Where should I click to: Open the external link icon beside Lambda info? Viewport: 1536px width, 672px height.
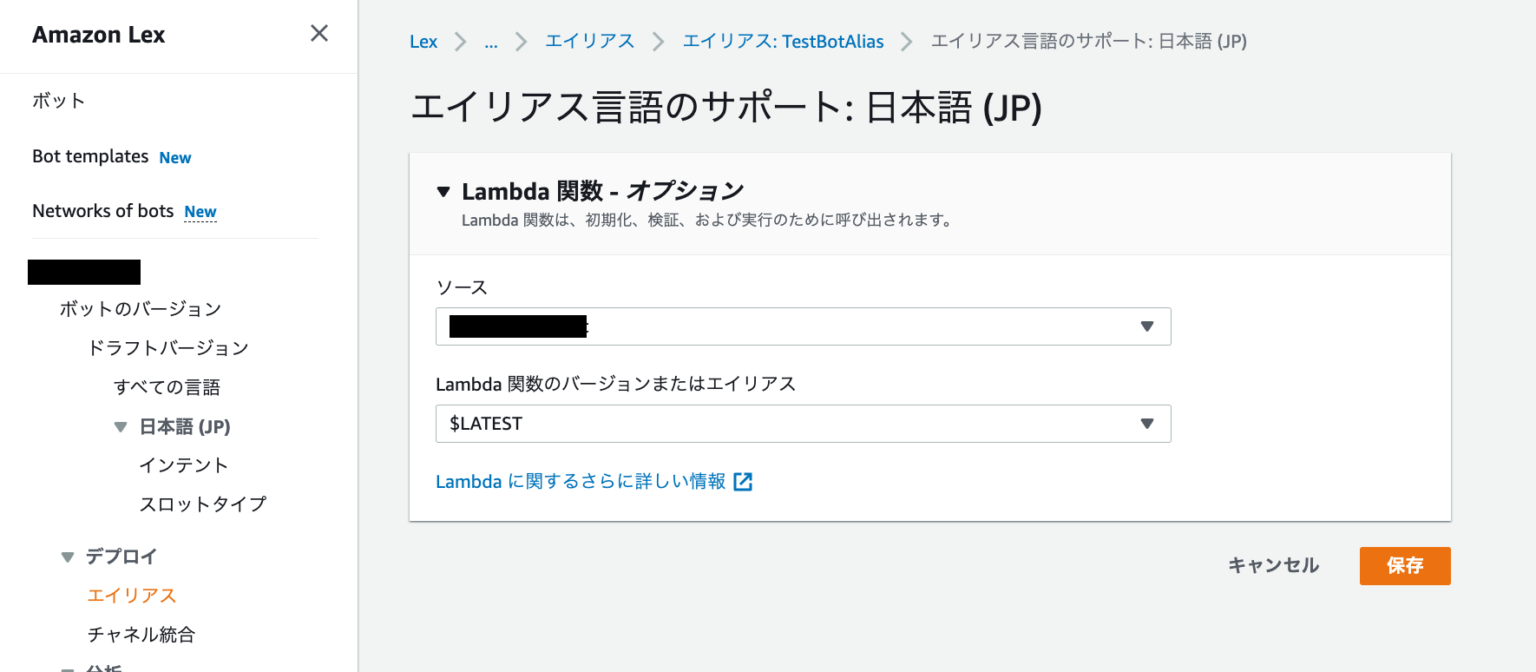pos(742,481)
